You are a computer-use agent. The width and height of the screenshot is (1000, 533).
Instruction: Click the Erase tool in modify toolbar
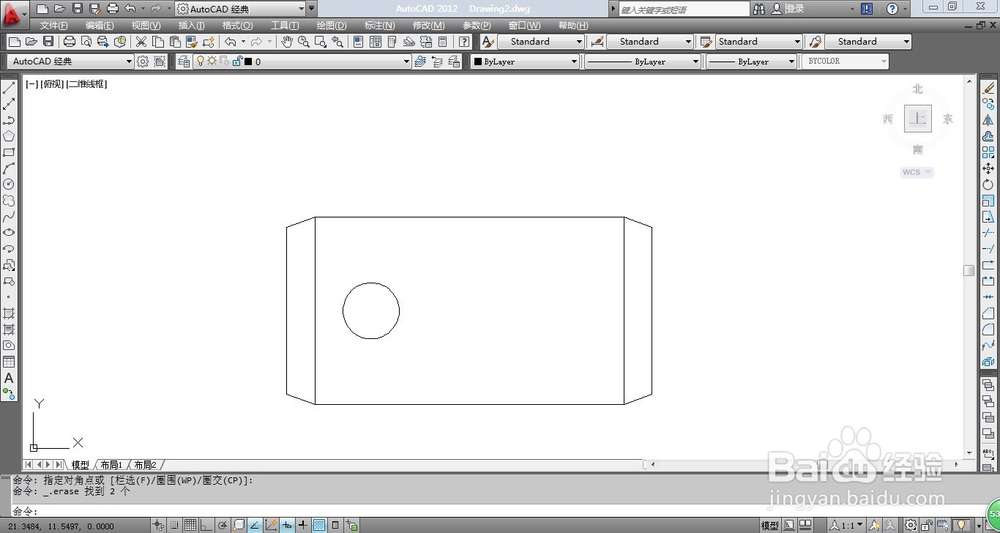click(988, 89)
